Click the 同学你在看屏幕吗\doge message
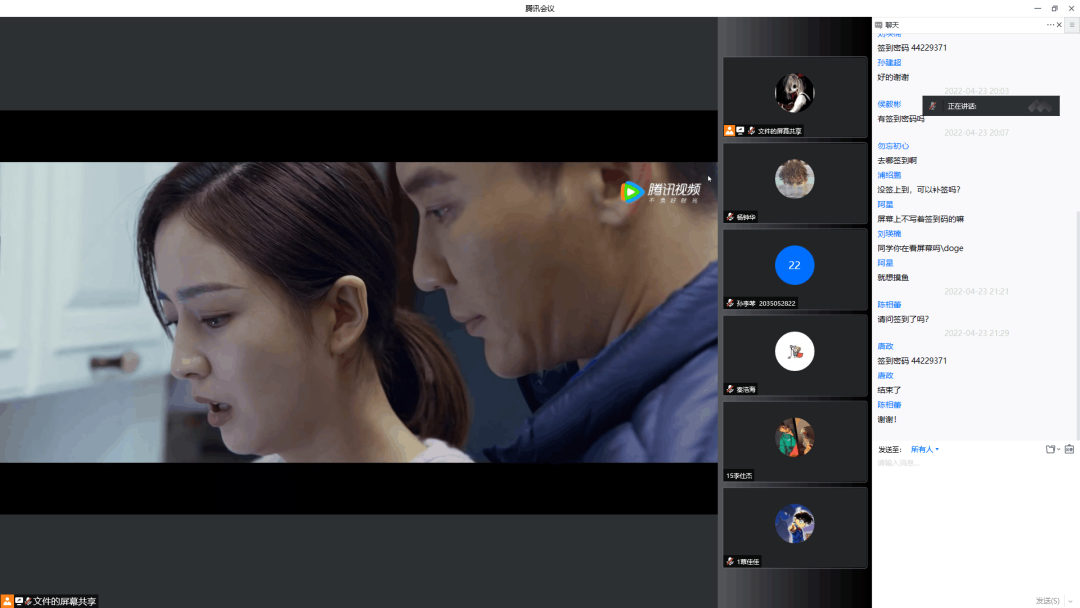 [920, 249]
